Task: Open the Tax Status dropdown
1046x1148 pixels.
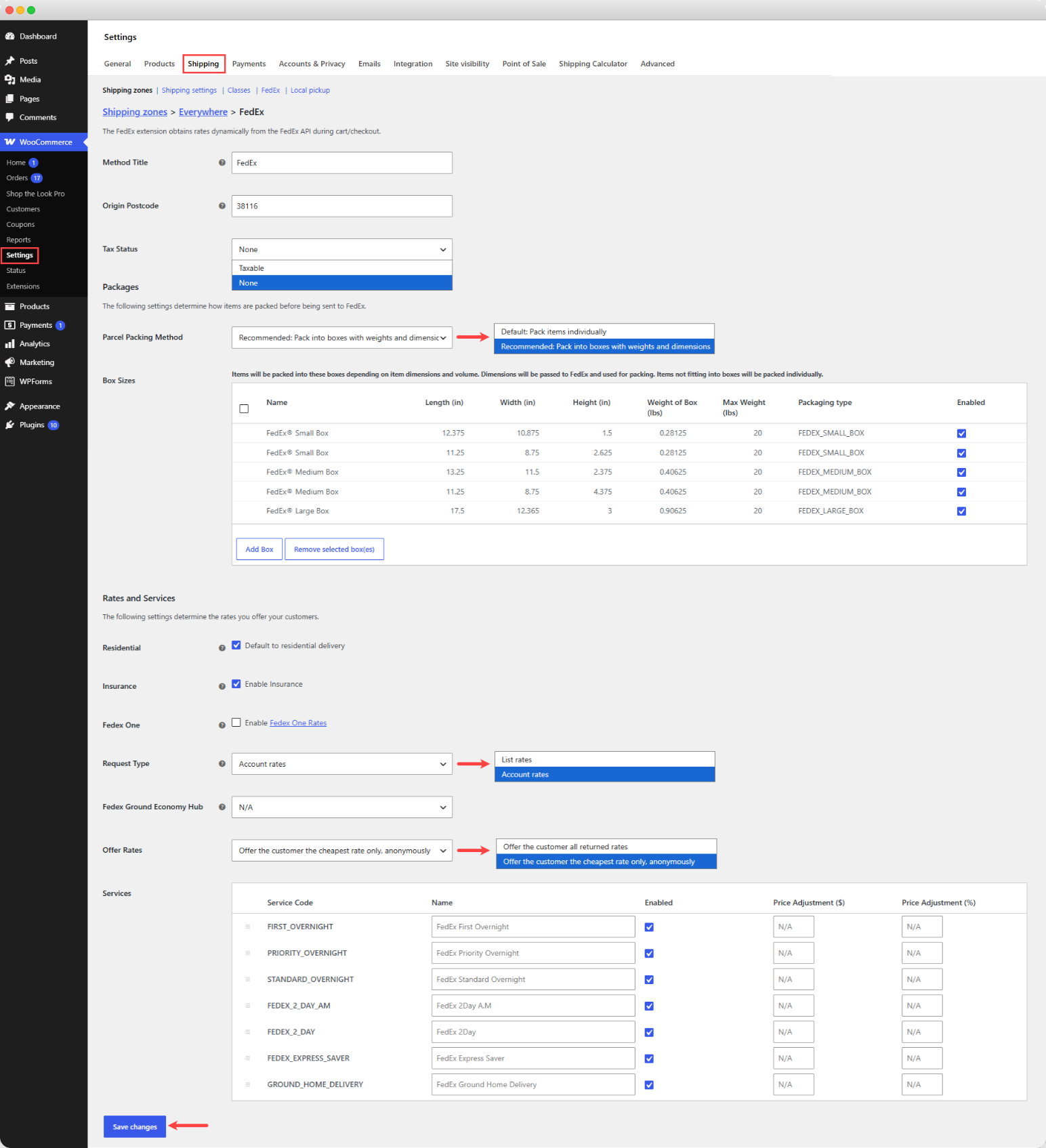Action: (342, 249)
